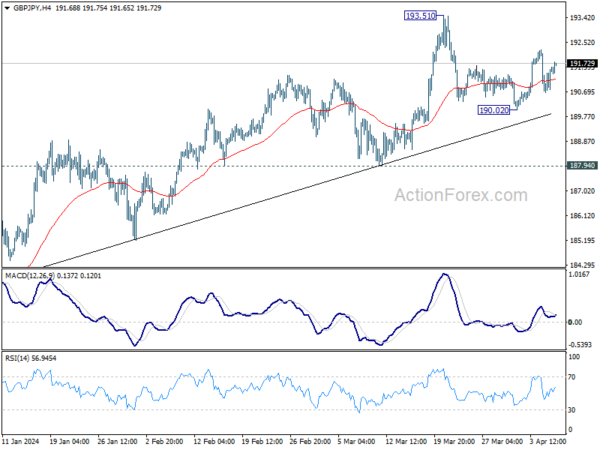
Task: Click the 26 Jan 12:00 date label
Action: [x=117, y=442]
